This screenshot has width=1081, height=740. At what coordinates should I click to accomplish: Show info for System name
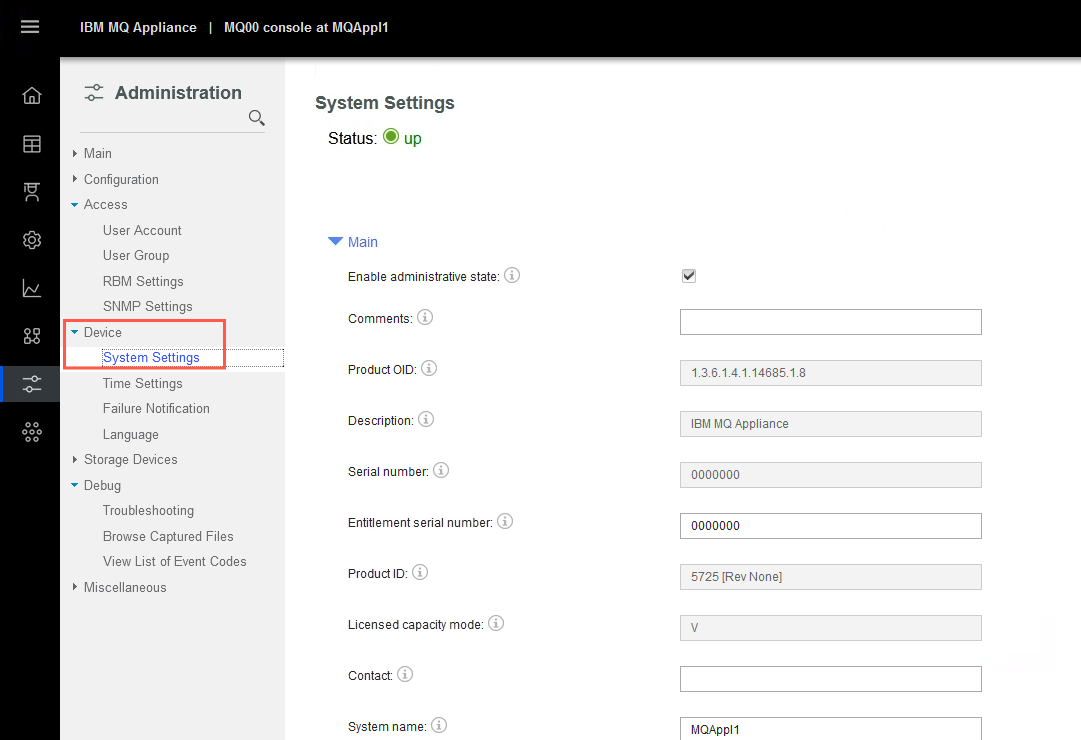pyautogui.click(x=438, y=726)
